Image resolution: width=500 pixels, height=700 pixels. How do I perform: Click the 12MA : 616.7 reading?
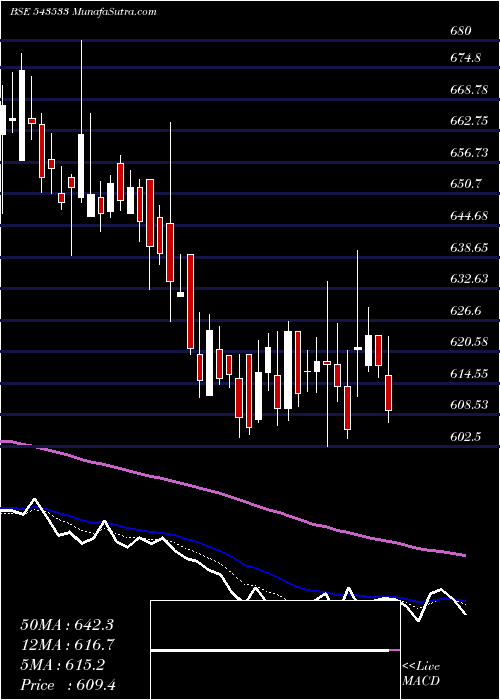[67, 645]
